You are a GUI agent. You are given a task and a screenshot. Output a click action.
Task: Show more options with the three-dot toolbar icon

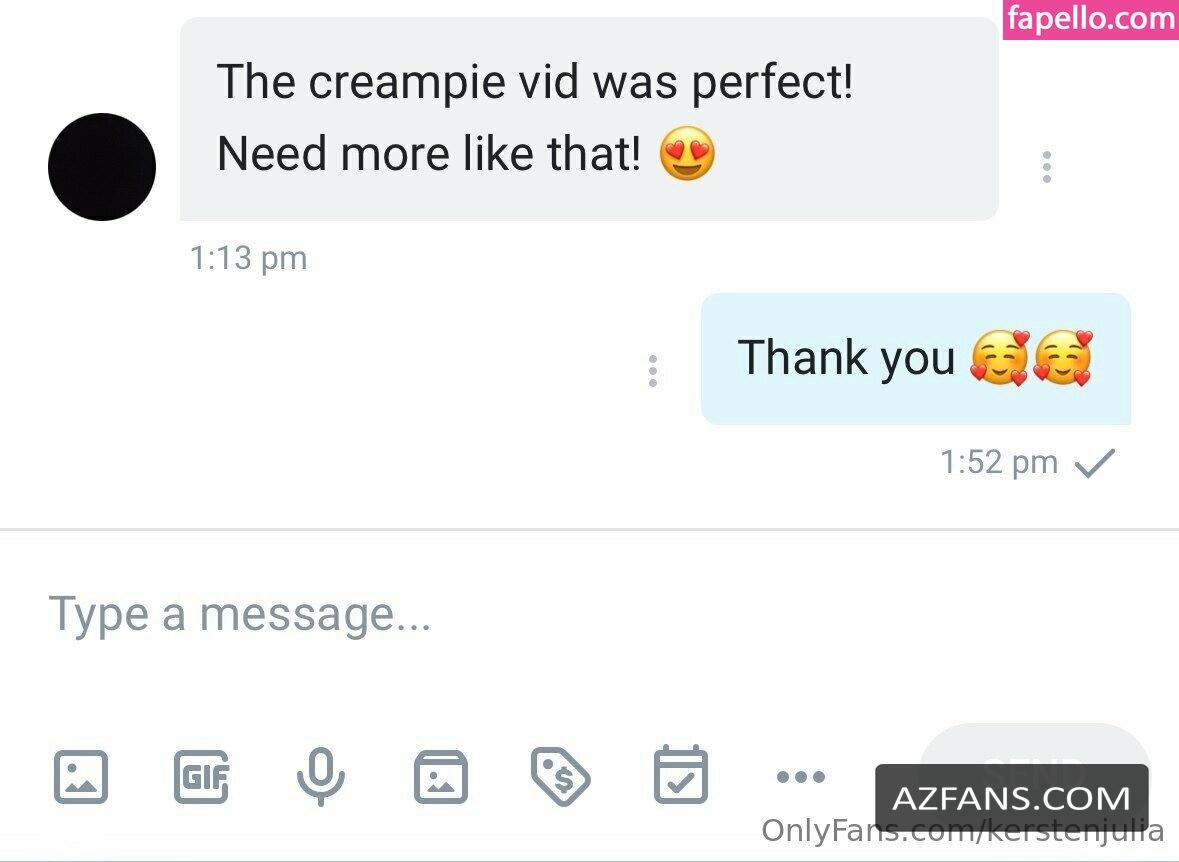801,776
